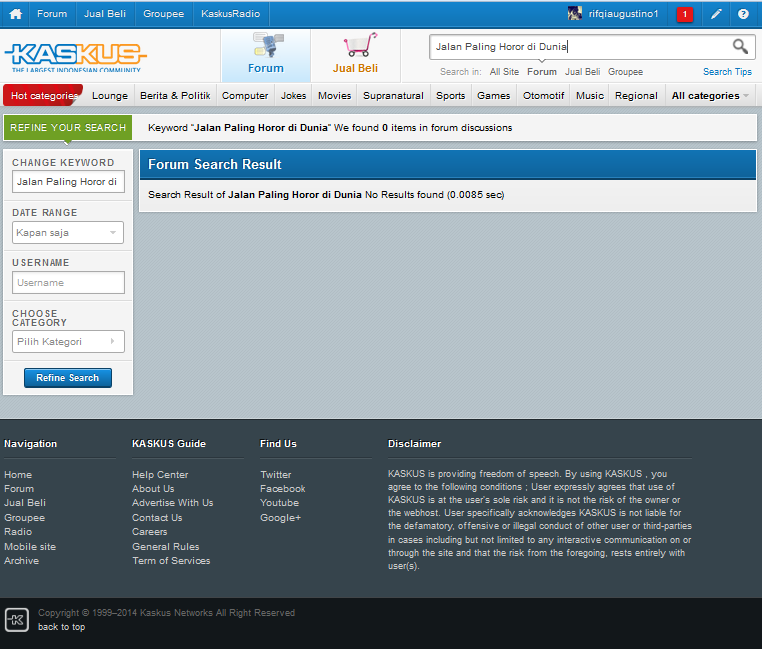Screen dimensions: 762x649
Task: Click the KASKUS logo
Action: [x=75, y=57]
